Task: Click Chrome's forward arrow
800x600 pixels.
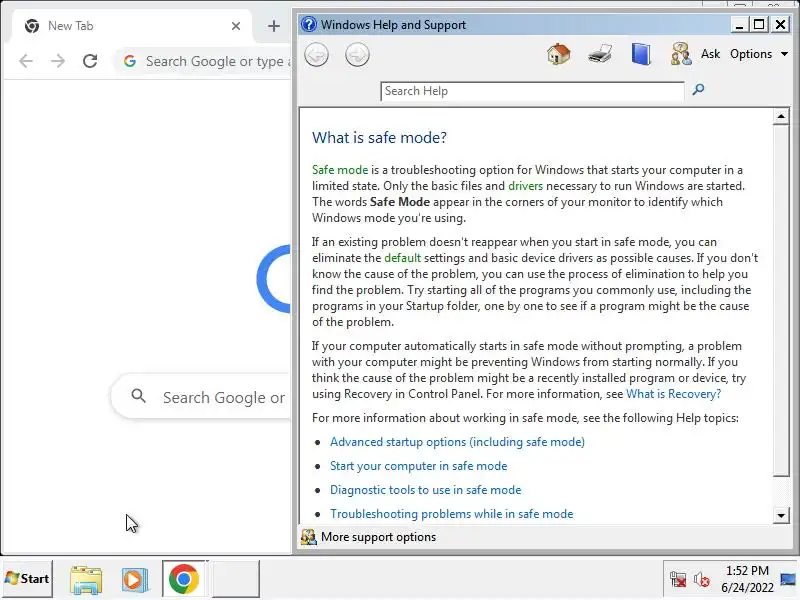Action: [x=58, y=61]
